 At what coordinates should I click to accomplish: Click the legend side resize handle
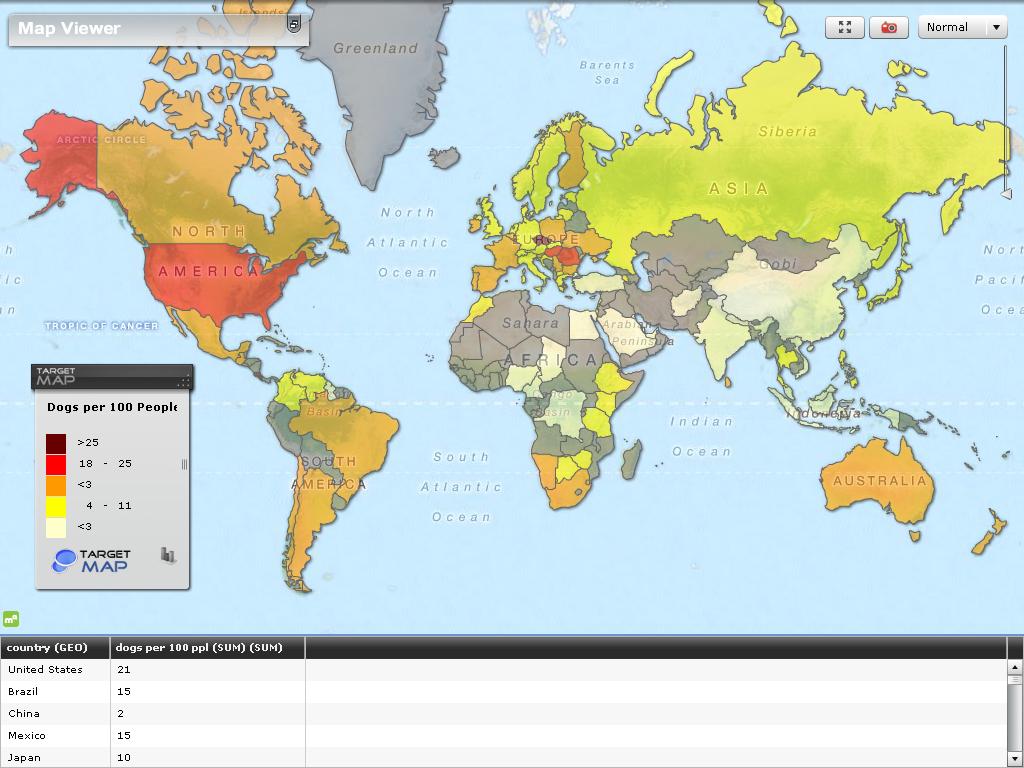(x=184, y=464)
